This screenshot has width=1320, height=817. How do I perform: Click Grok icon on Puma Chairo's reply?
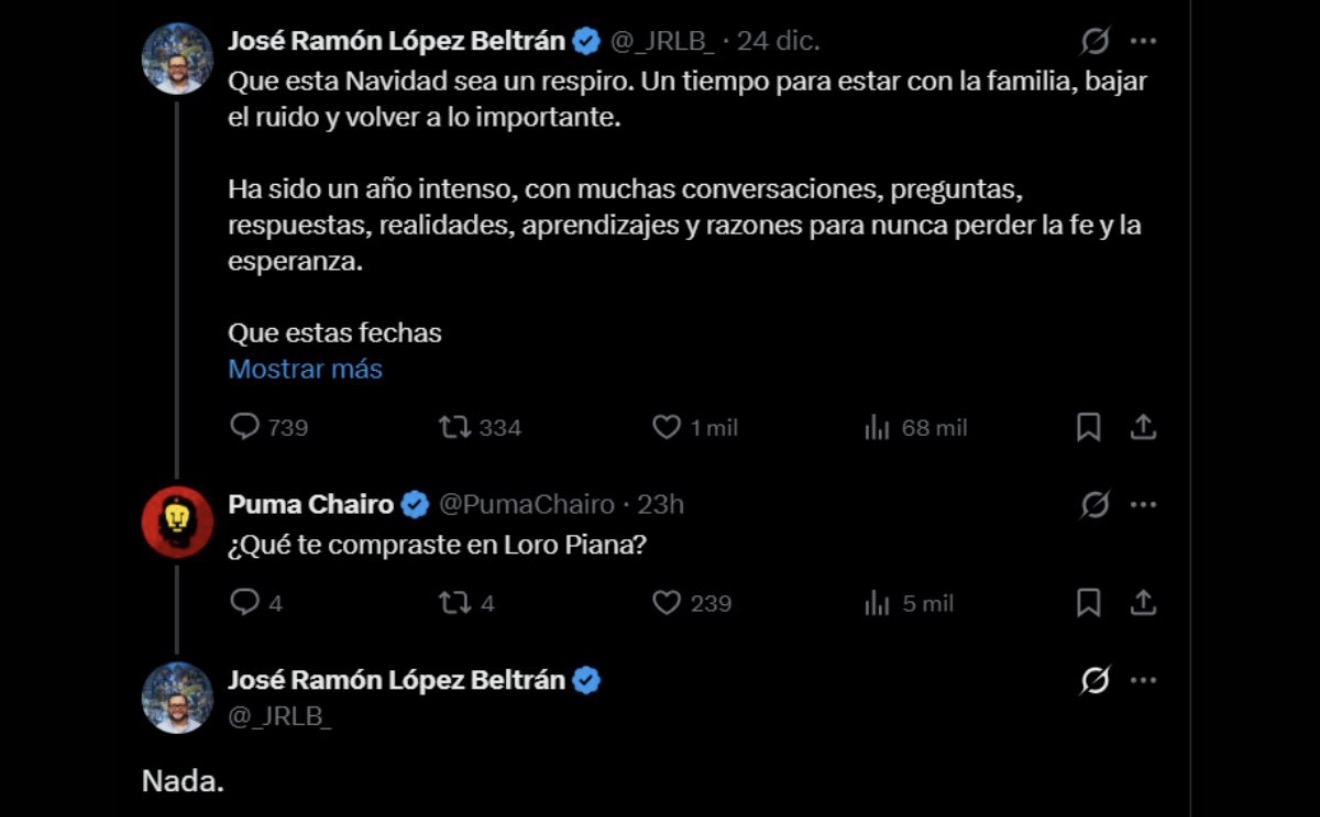(x=1095, y=505)
